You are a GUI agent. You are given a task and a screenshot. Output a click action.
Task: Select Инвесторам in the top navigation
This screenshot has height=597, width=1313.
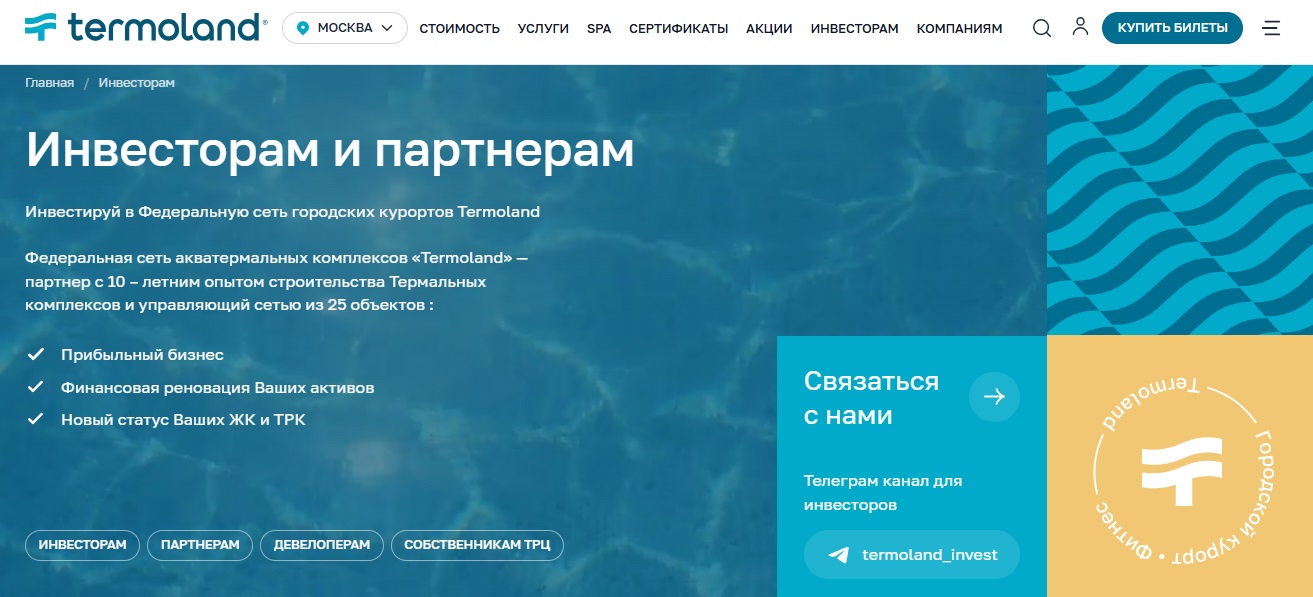pos(855,29)
